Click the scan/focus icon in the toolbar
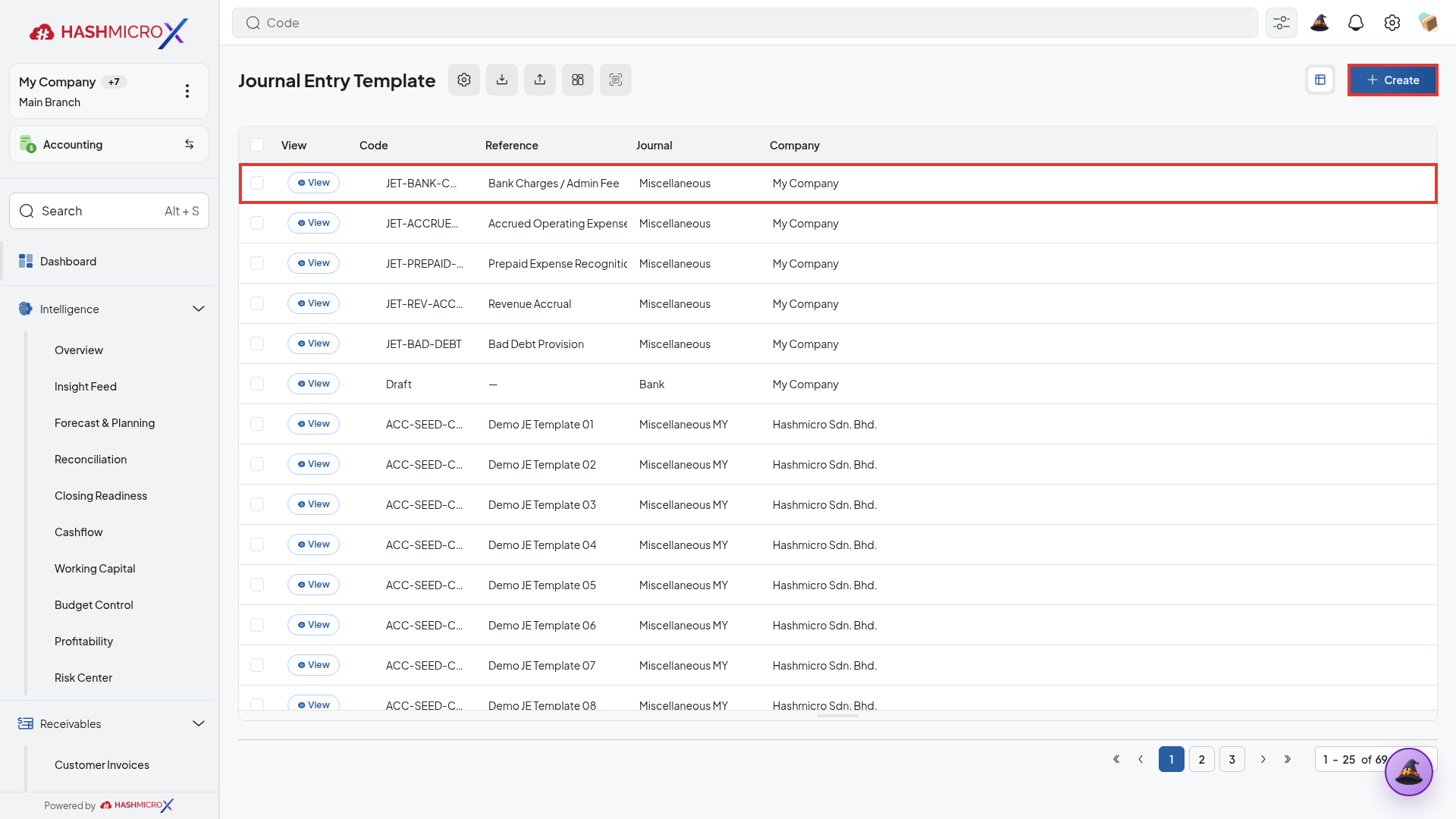This screenshot has height=819, width=1456. pyautogui.click(x=616, y=80)
